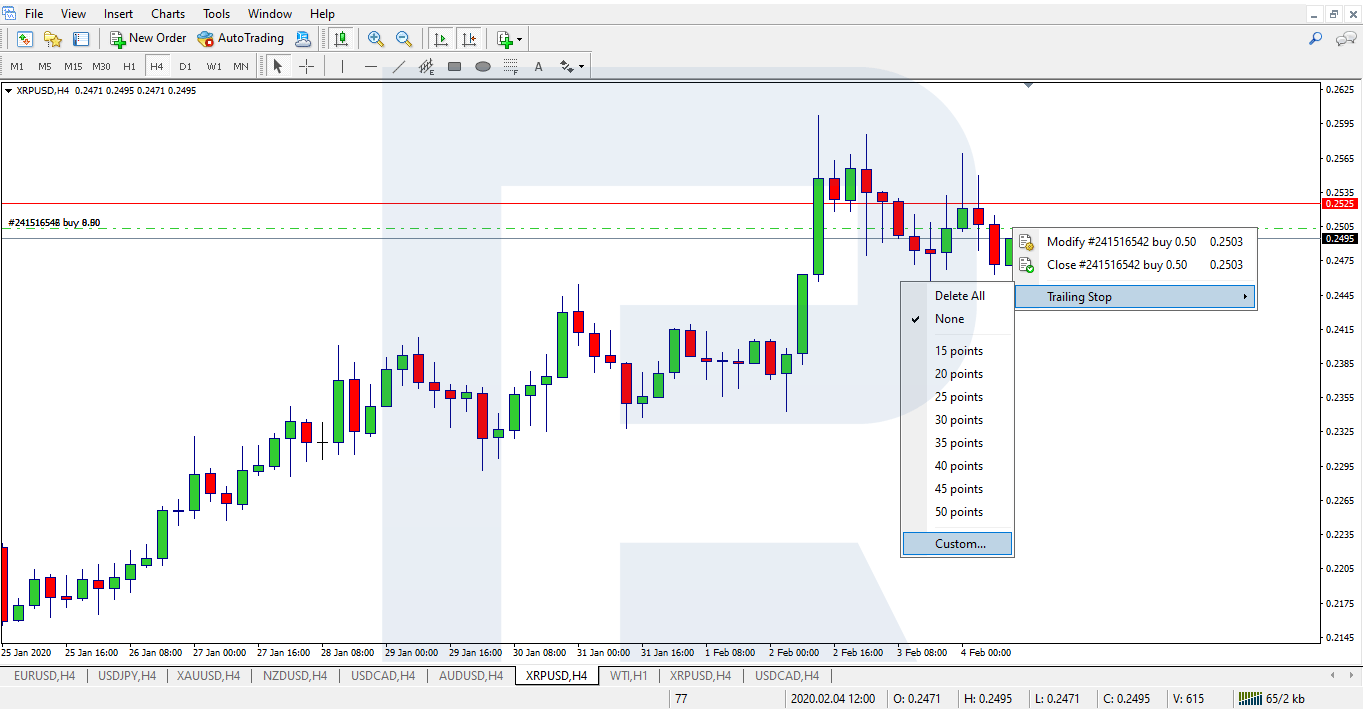Open the Market Watch panel icon

23,38
